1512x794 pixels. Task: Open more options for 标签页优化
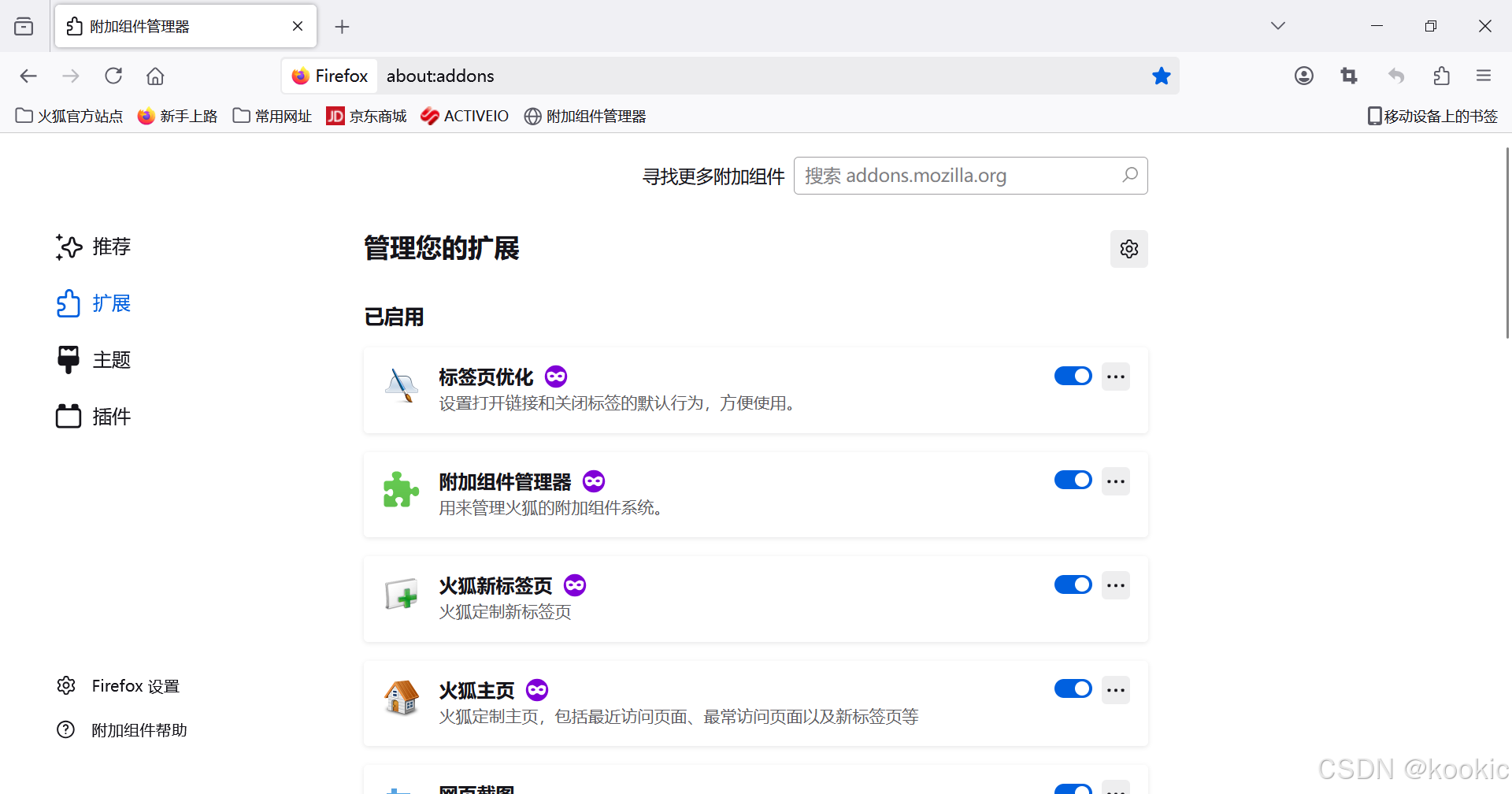point(1116,377)
